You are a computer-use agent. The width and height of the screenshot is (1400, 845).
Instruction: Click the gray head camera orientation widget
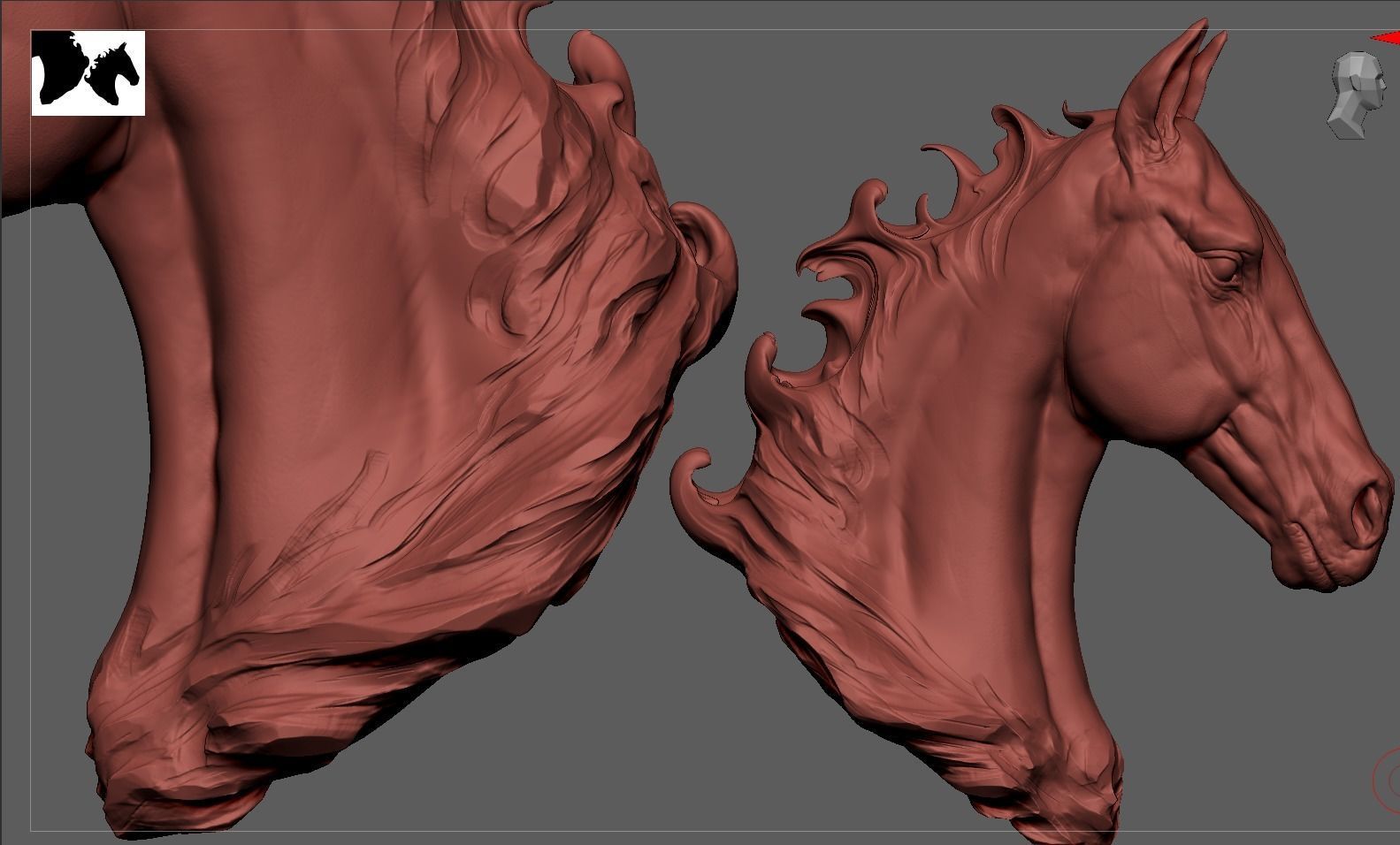pyautogui.click(x=1358, y=95)
